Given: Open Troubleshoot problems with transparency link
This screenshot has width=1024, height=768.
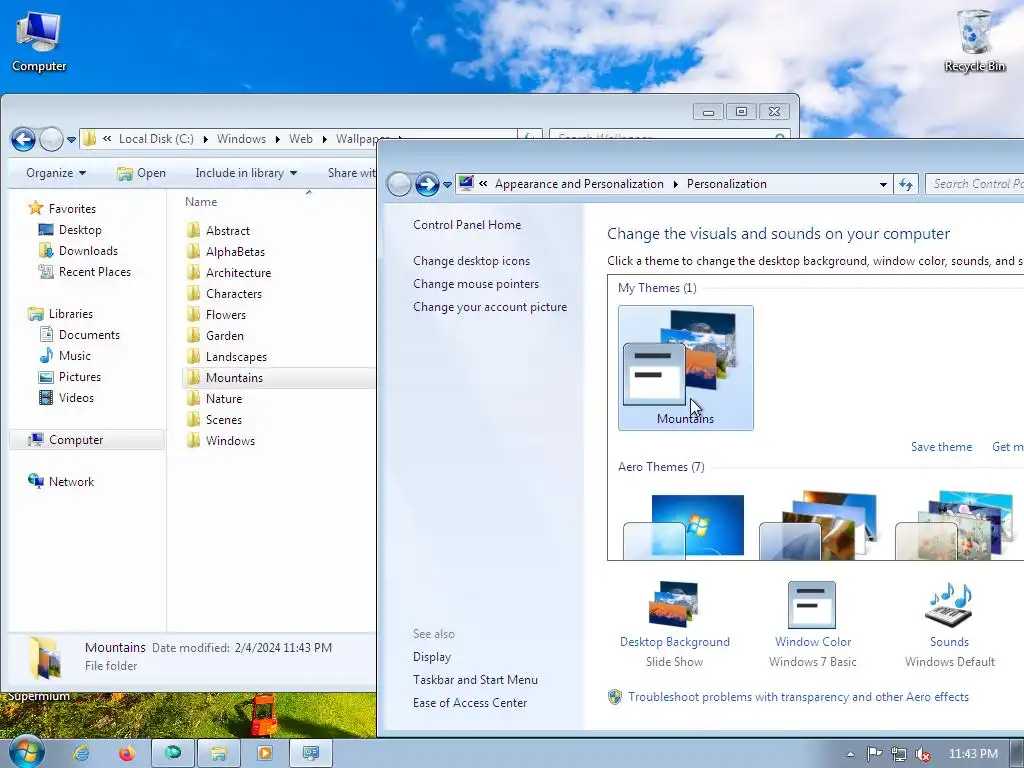Looking at the screenshot, I should [x=798, y=697].
